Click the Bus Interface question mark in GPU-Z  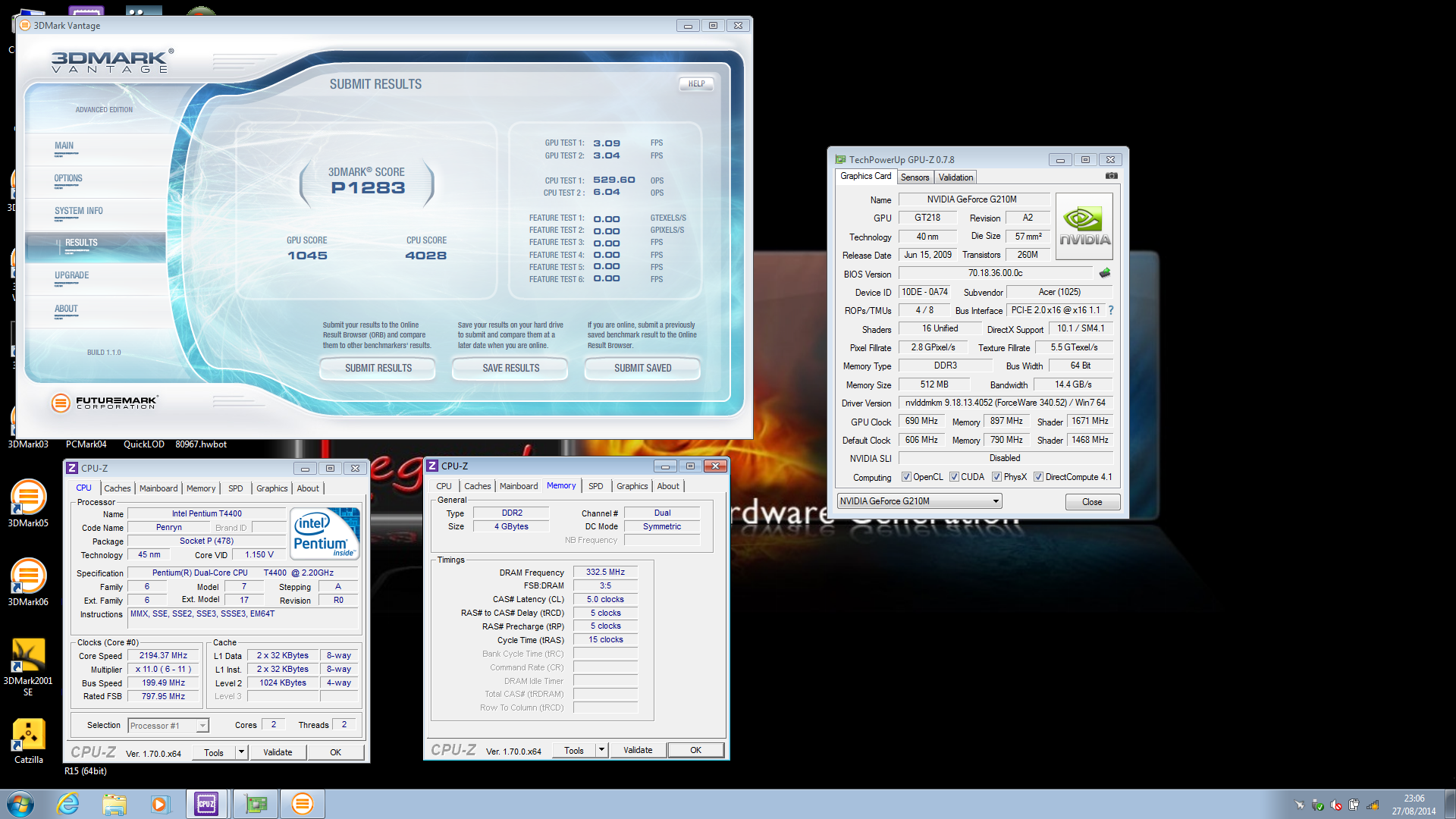(1110, 310)
